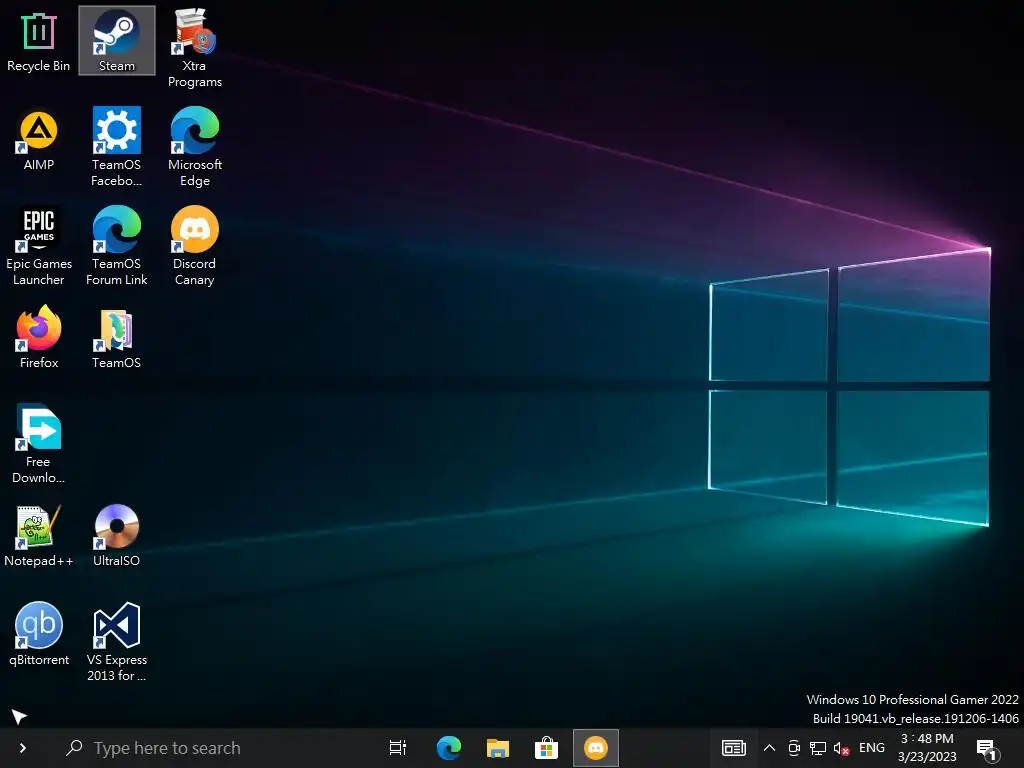The height and width of the screenshot is (768, 1024).
Task: Open Task View from the taskbar
Action: [397, 748]
